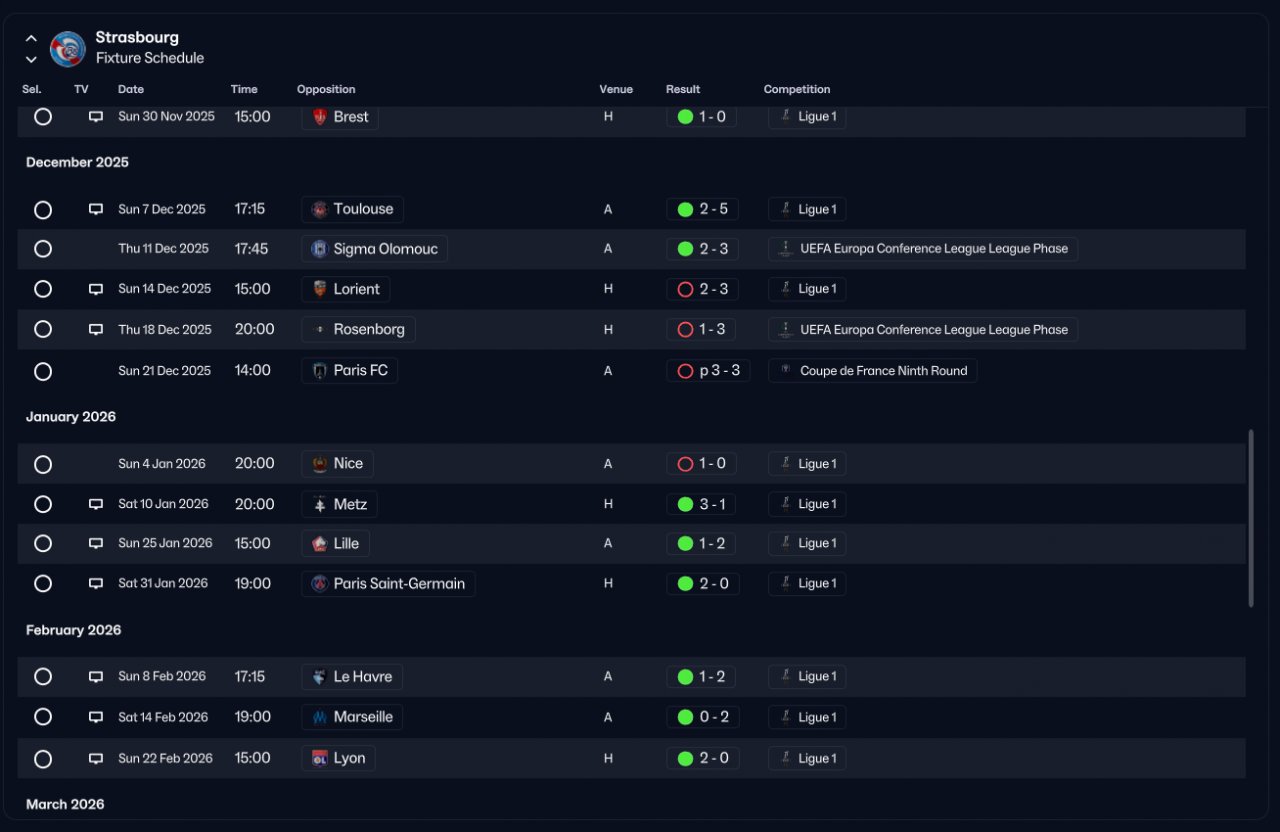Click the Sigma Olomouc club badge
Screen dimensions: 1280x832
(319, 249)
